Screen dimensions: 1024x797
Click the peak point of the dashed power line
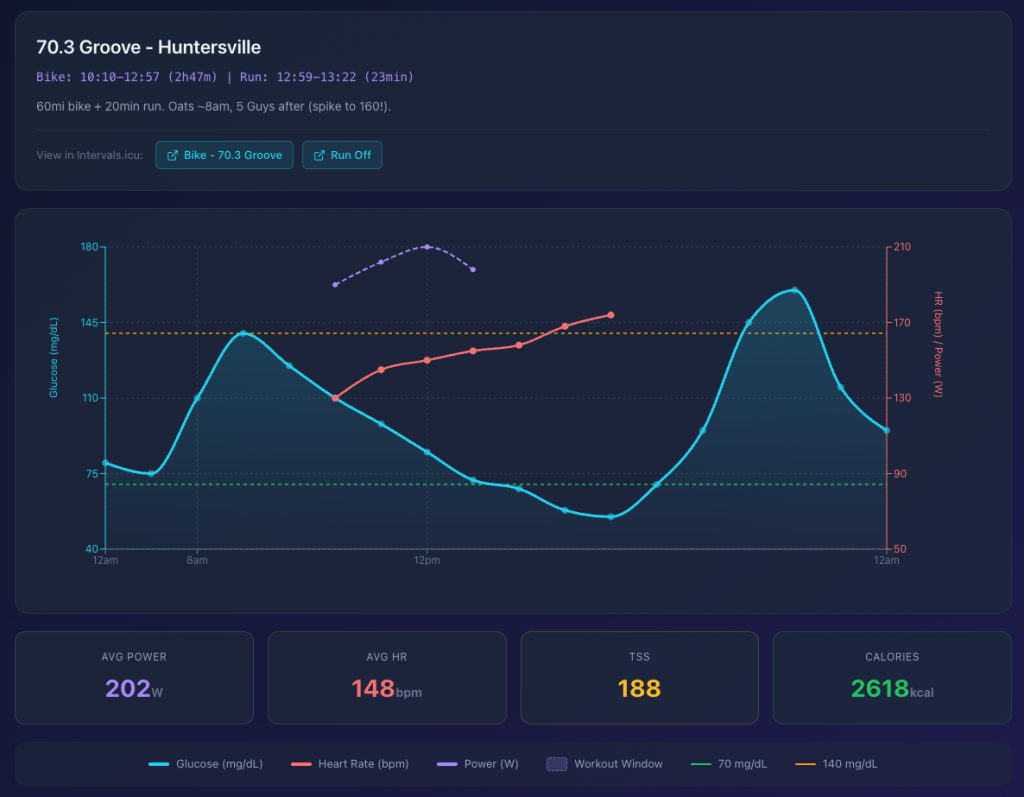click(427, 246)
